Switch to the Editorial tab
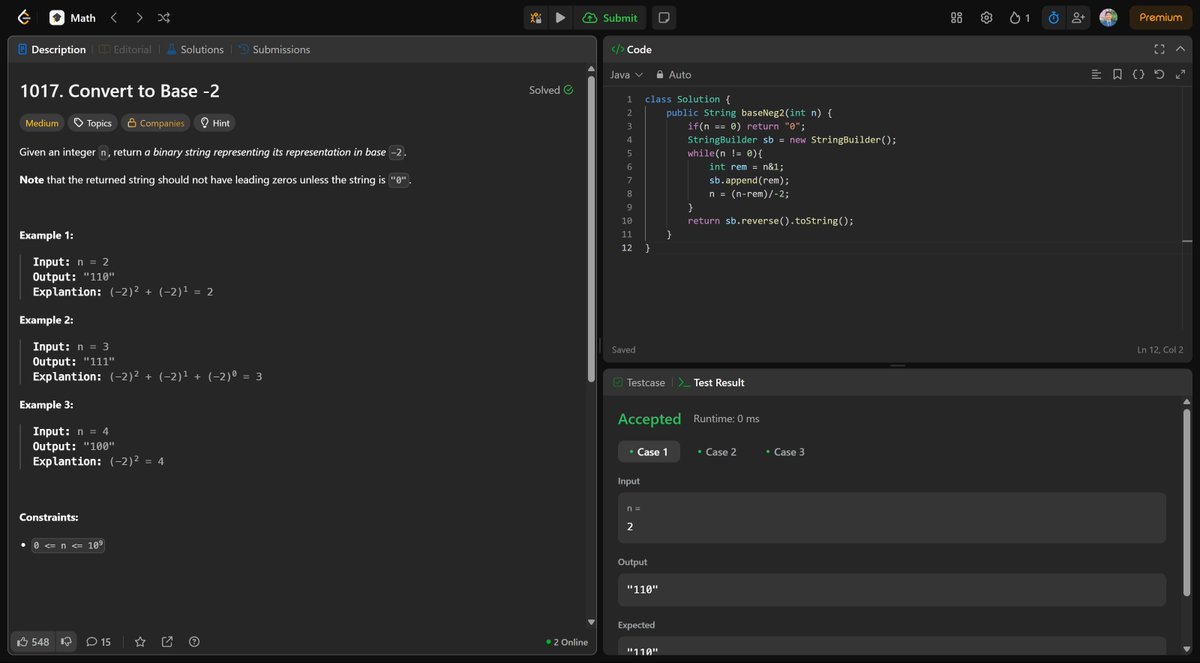This screenshot has height=663, width=1200. pyautogui.click(x=126, y=49)
